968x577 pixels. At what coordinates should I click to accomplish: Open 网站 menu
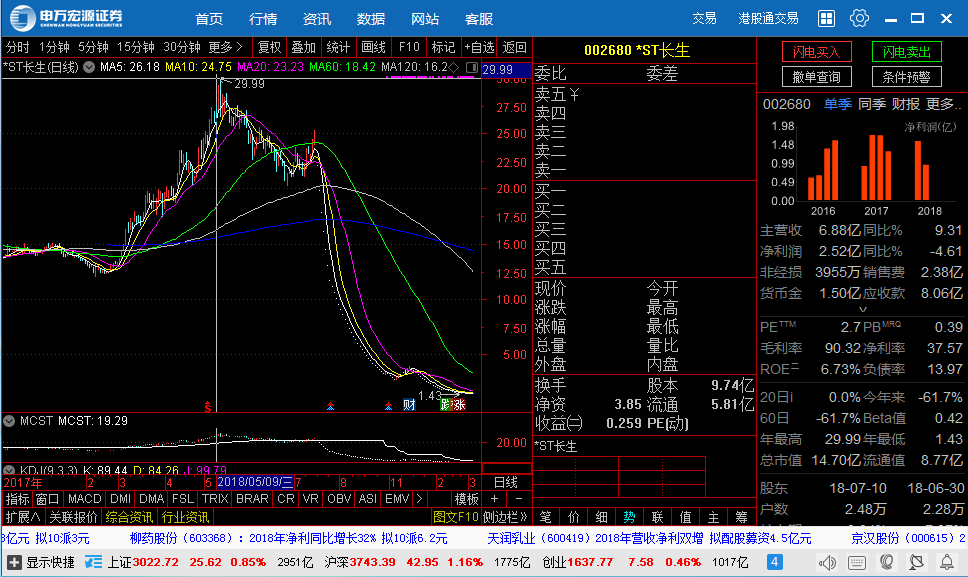point(425,19)
